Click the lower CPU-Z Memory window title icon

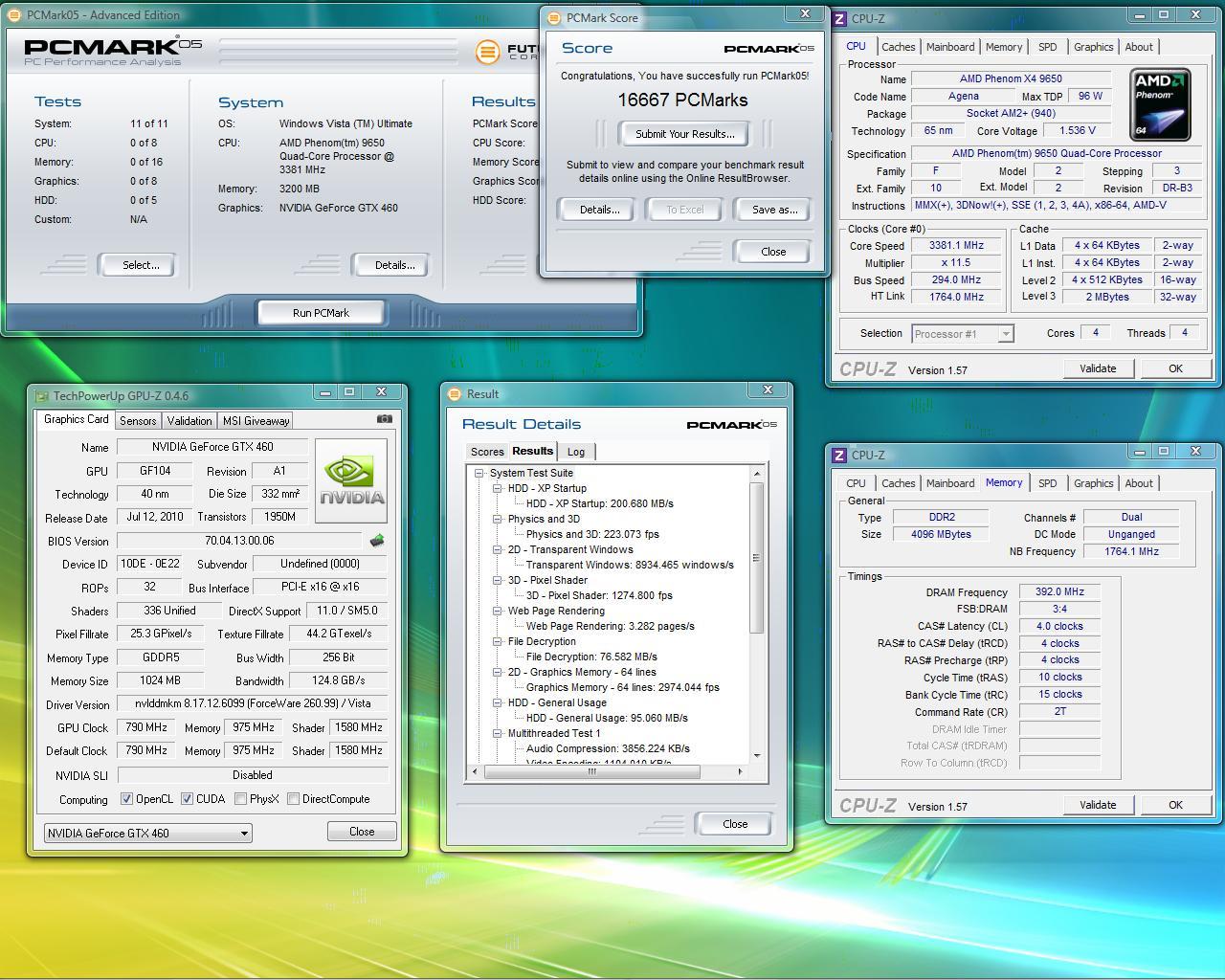pos(839,455)
